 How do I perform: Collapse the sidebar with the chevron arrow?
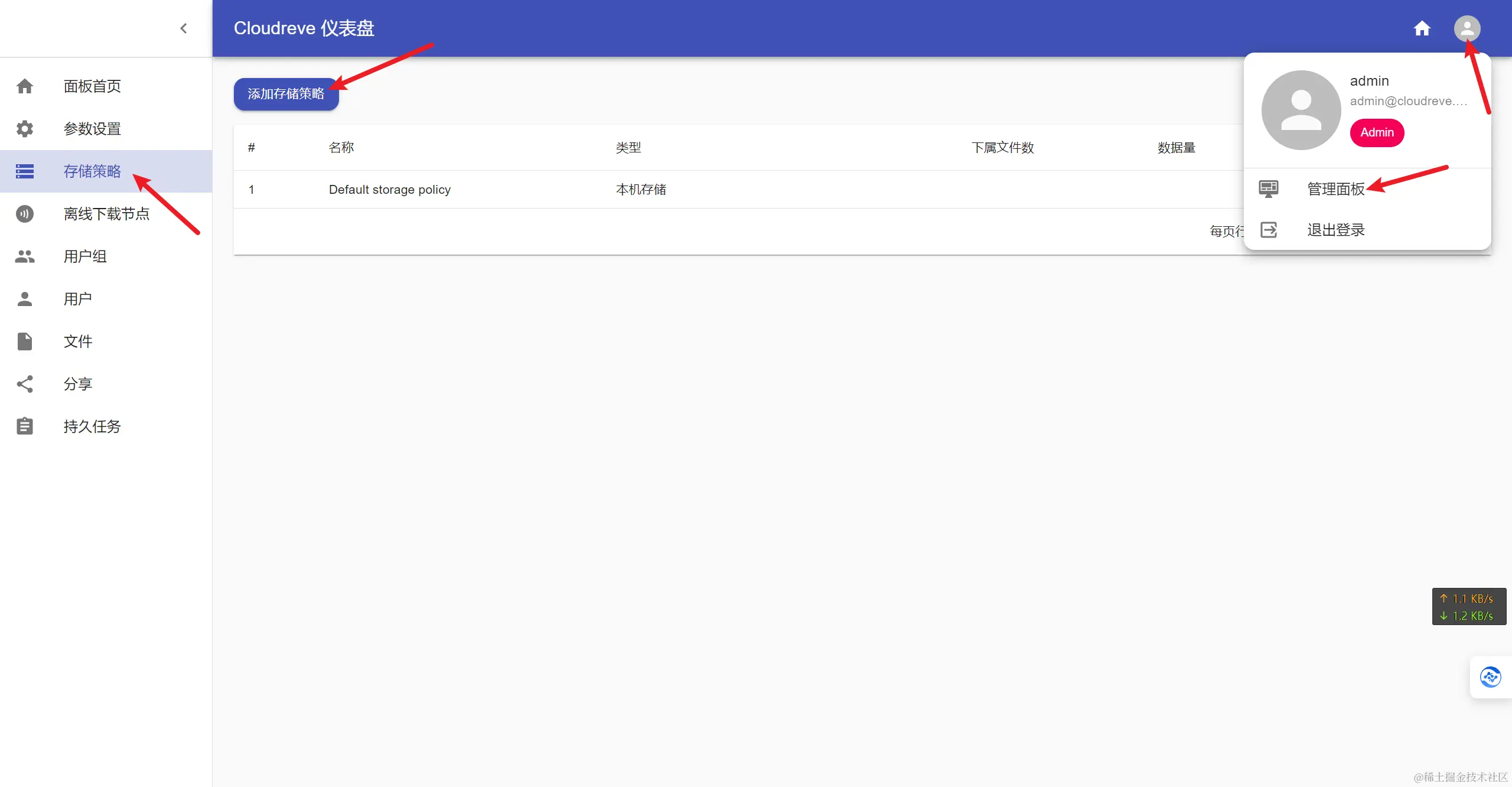click(184, 28)
